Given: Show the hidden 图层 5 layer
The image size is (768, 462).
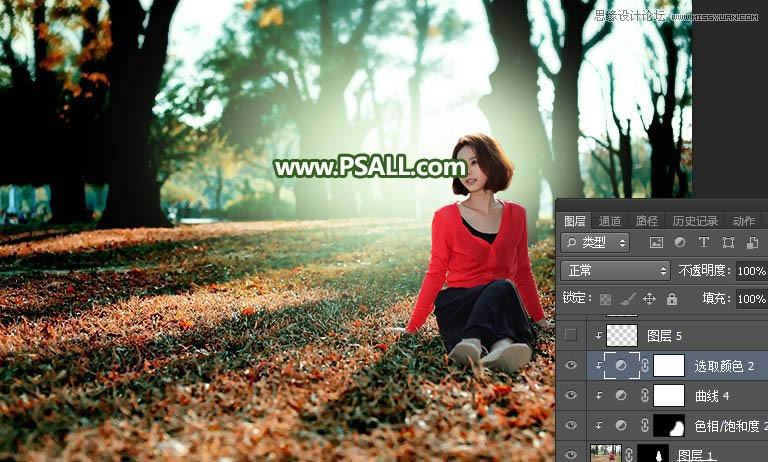Looking at the screenshot, I should (571, 336).
